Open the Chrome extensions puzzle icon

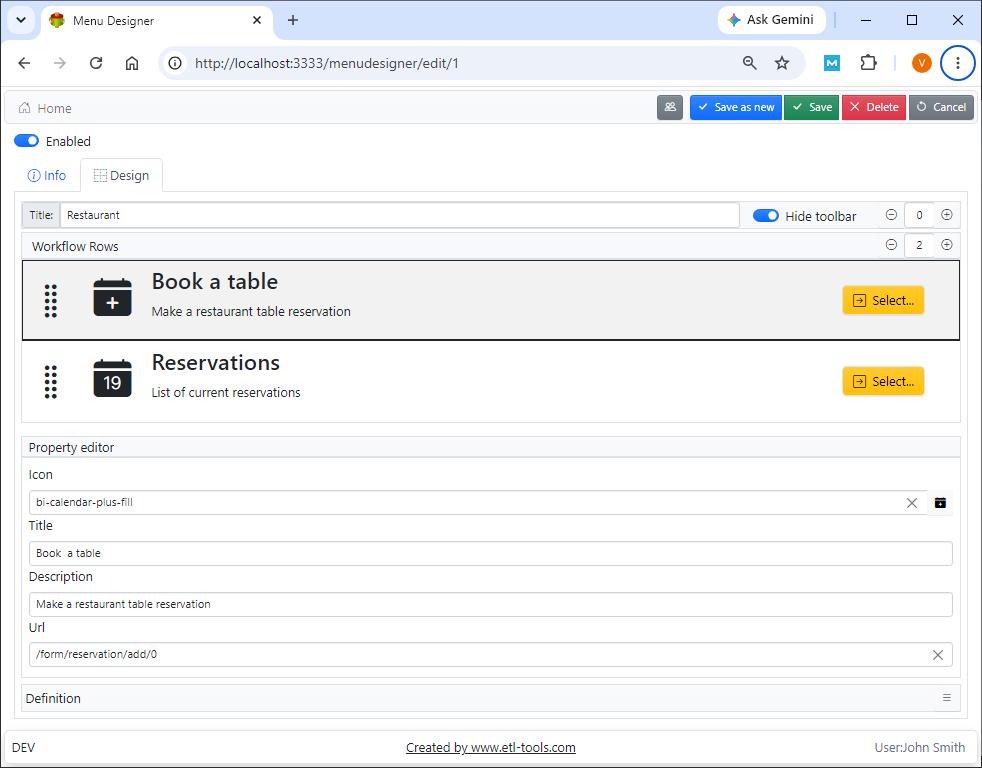click(x=868, y=63)
